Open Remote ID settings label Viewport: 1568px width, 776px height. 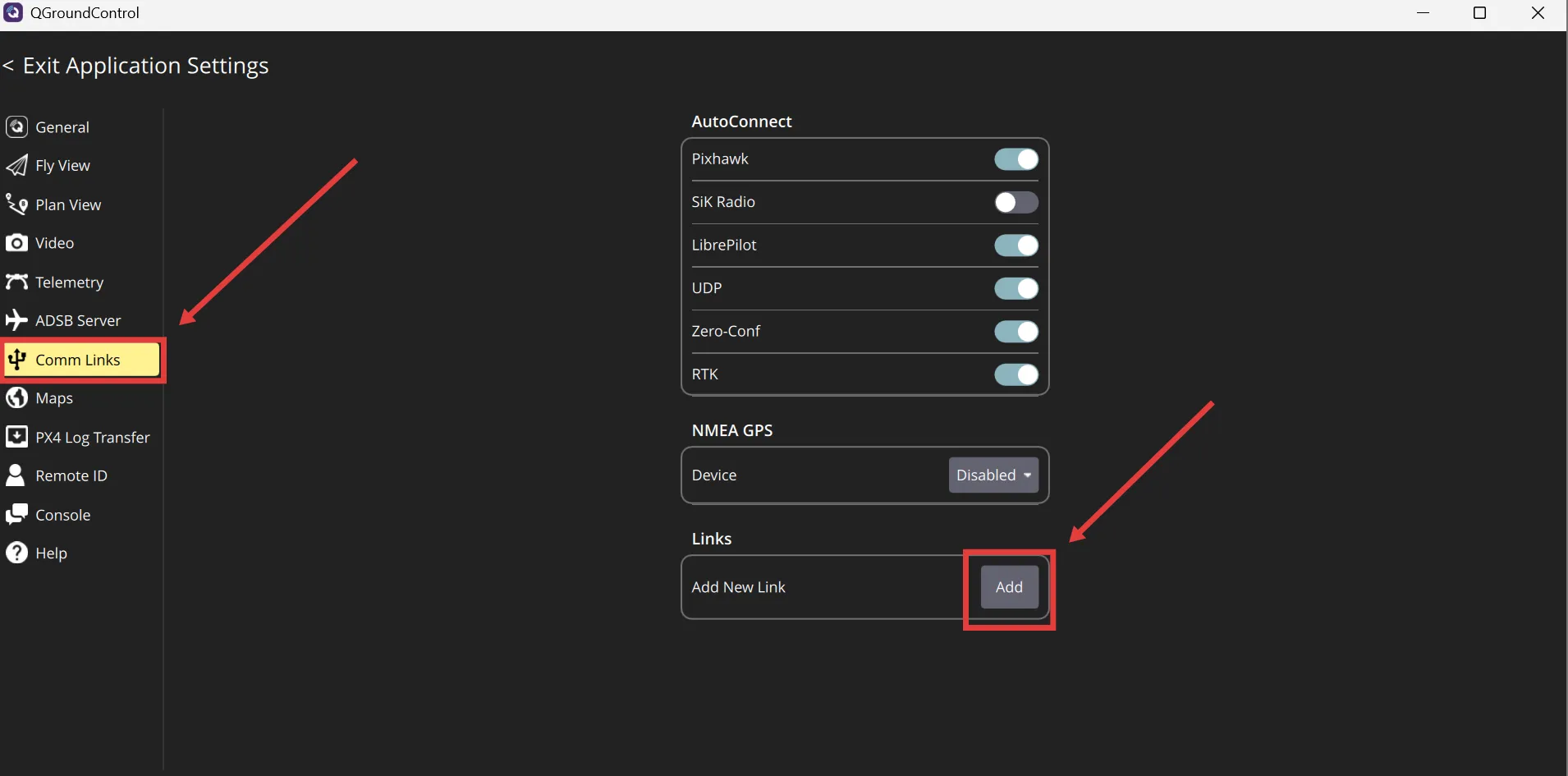(71, 475)
